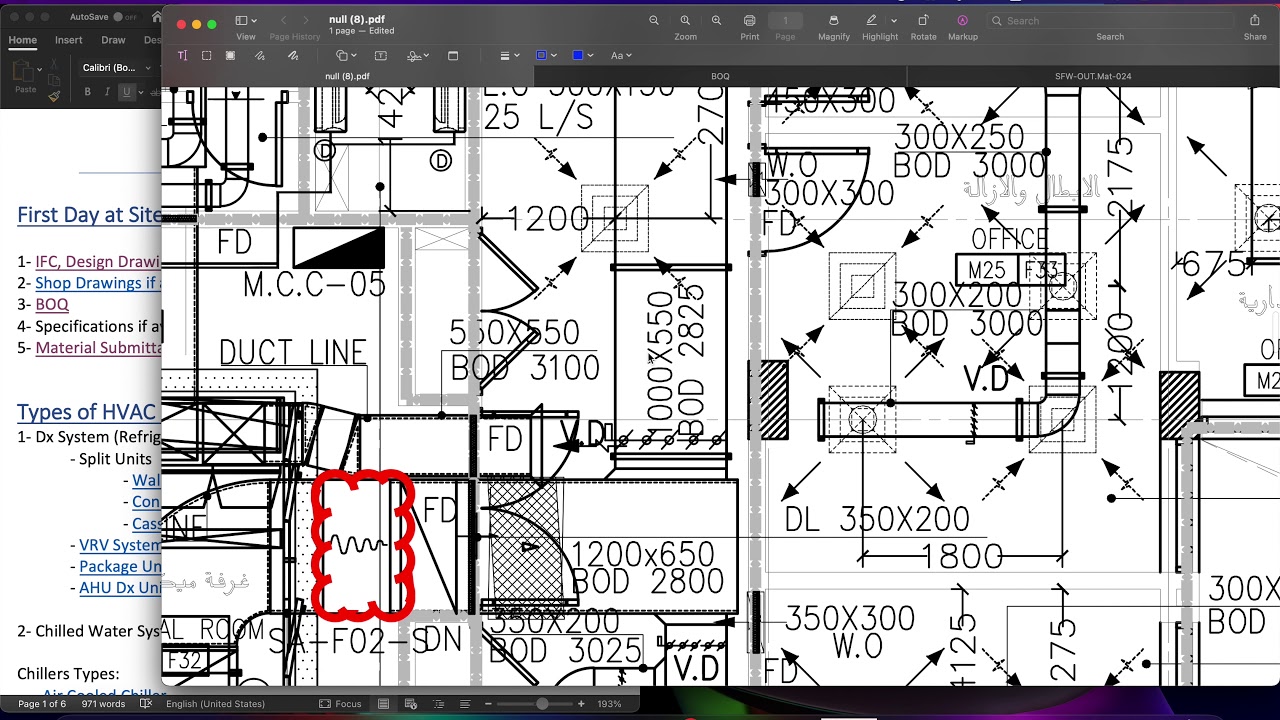This screenshot has width=1280, height=720.
Task: Click the Note window icon
Action: (x=453, y=56)
